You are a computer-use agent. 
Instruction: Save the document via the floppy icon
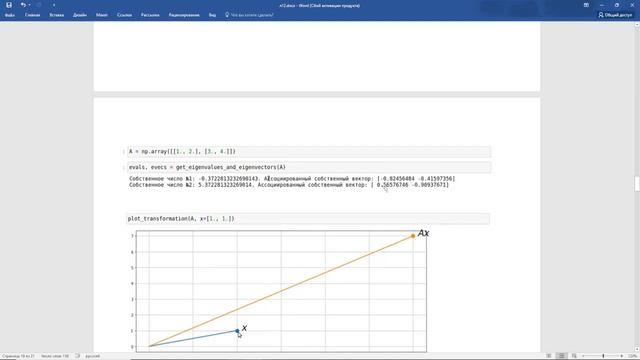point(9,5)
